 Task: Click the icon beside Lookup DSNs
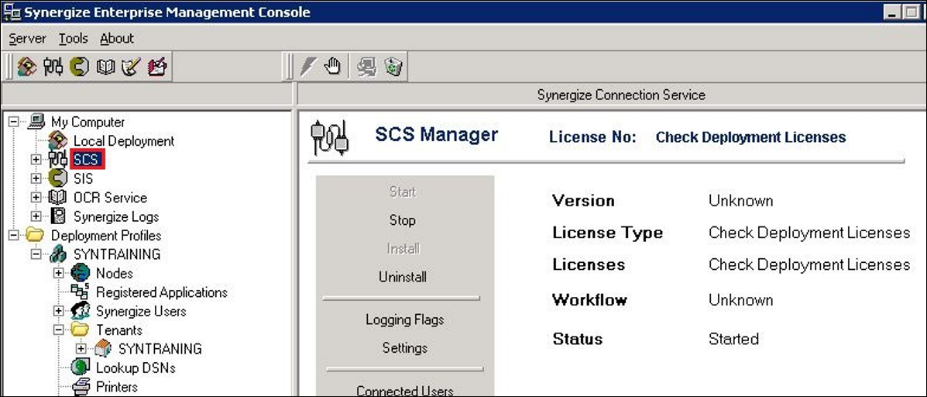coord(80,367)
